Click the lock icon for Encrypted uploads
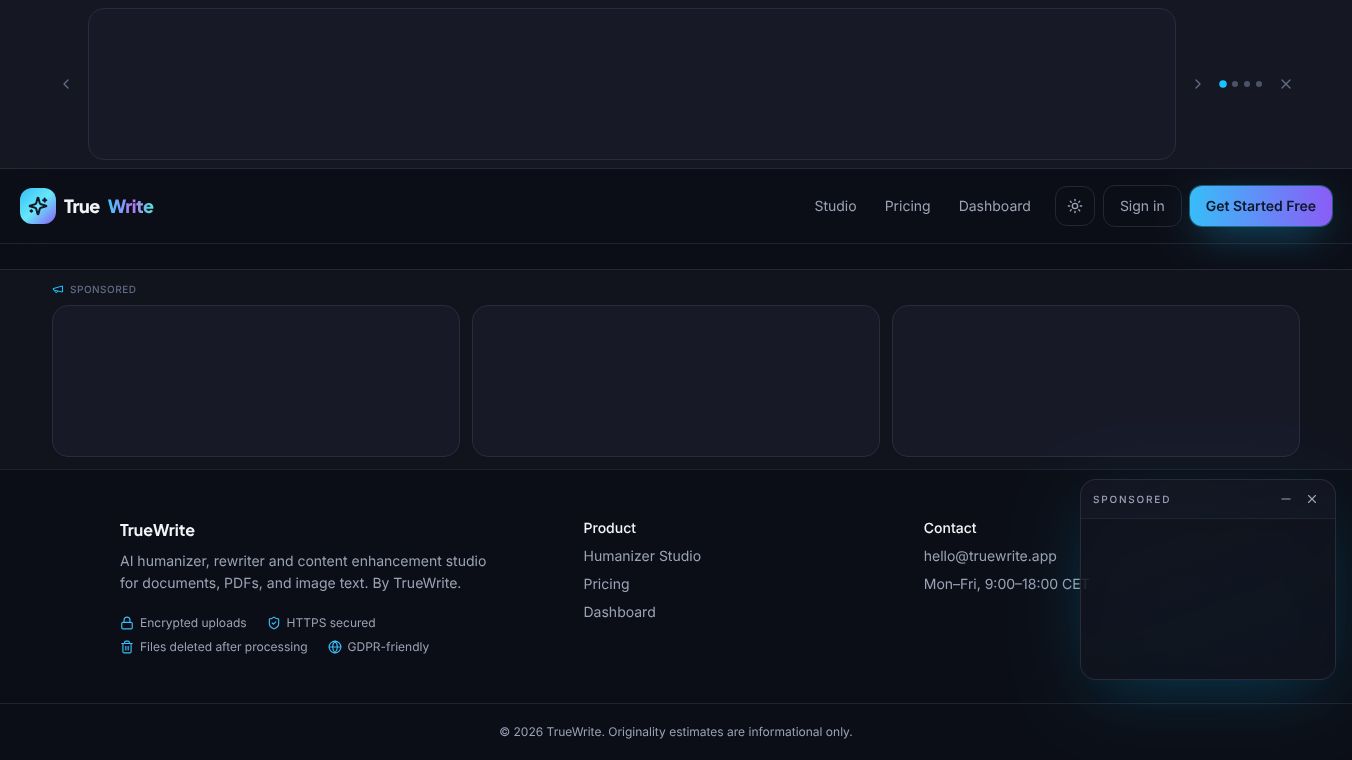 tap(127, 623)
